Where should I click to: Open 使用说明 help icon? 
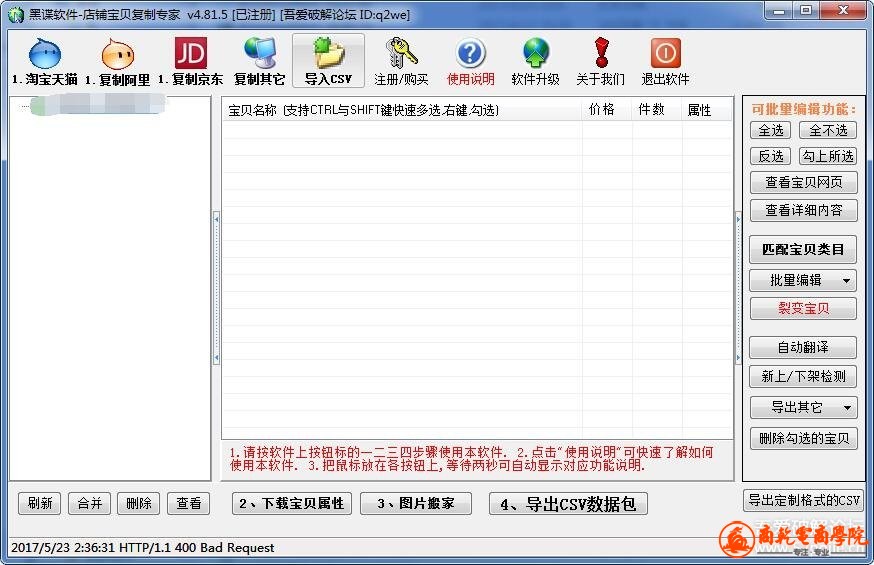click(470, 54)
